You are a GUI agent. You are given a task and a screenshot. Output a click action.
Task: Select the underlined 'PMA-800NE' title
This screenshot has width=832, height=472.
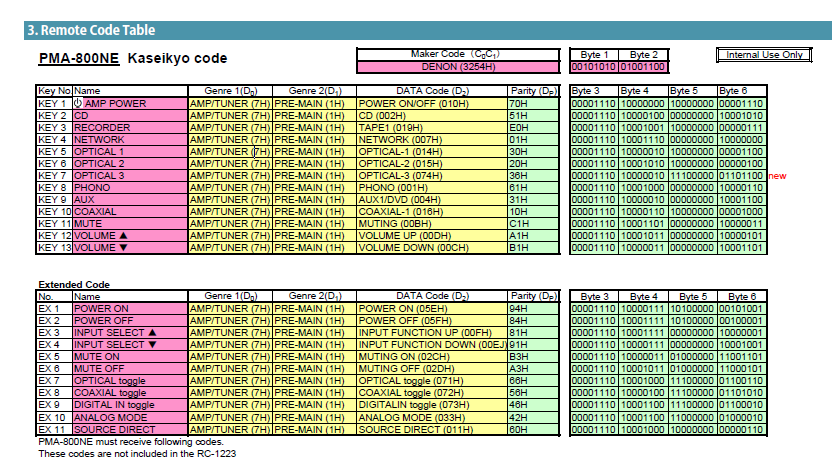[79, 58]
